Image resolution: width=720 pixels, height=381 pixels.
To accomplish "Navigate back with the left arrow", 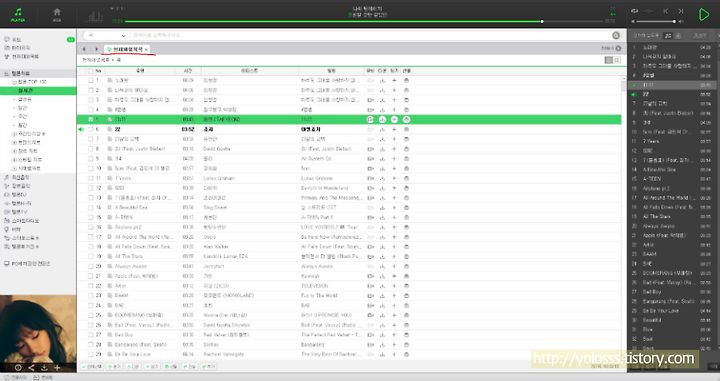I will pyautogui.click(x=84, y=49).
